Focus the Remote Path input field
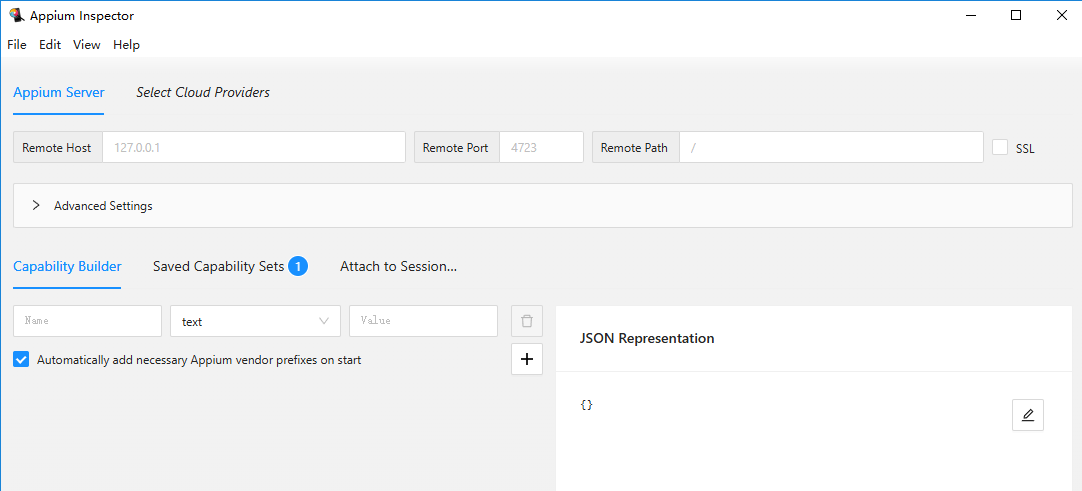Image resolution: width=1082 pixels, height=491 pixels. pyautogui.click(x=832, y=148)
